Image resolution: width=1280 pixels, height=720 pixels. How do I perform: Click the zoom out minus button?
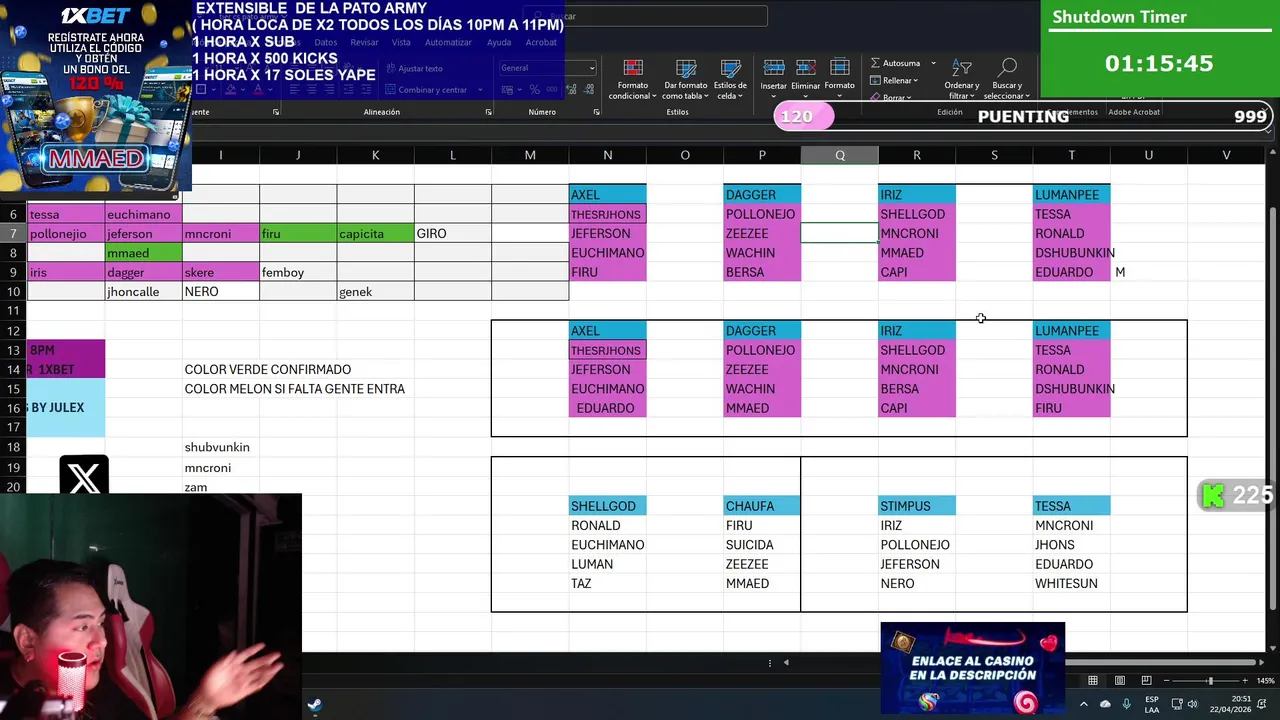click(x=1167, y=681)
